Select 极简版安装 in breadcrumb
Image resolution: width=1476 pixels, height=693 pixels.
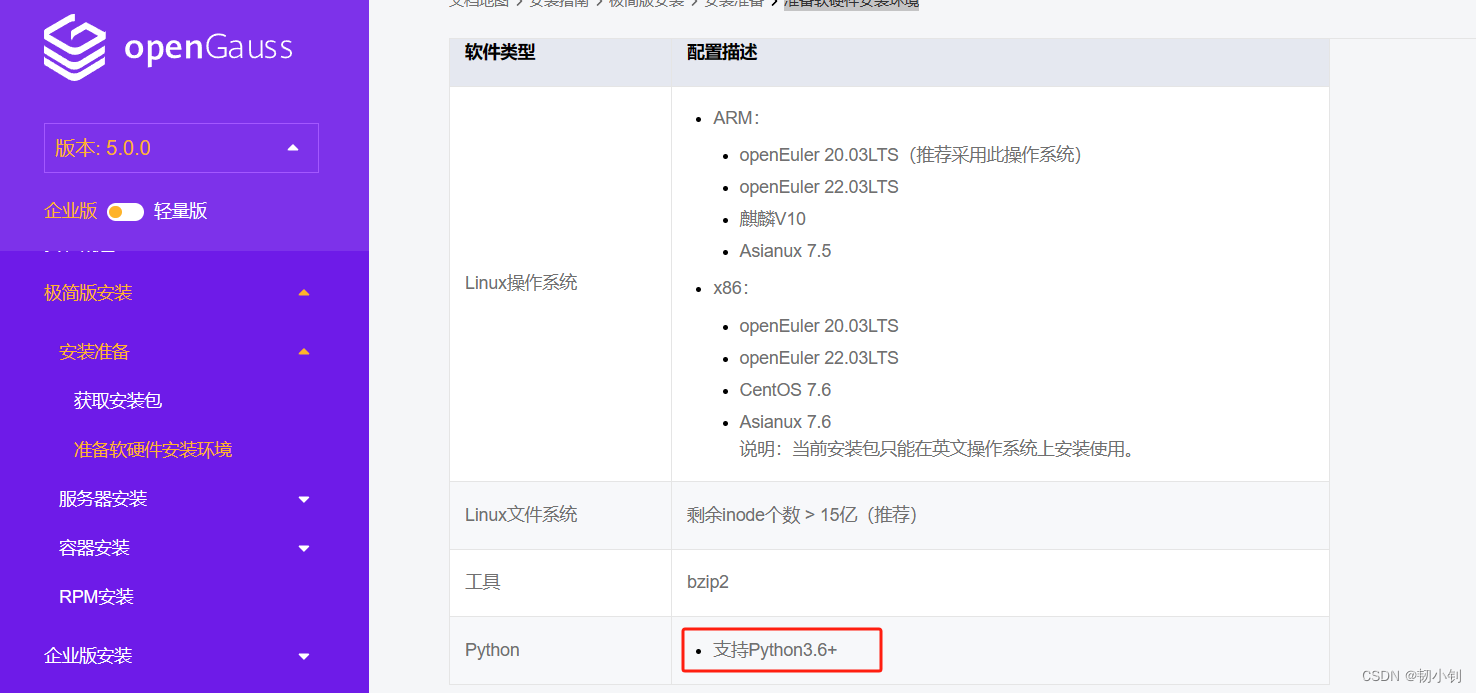tap(647, 4)
